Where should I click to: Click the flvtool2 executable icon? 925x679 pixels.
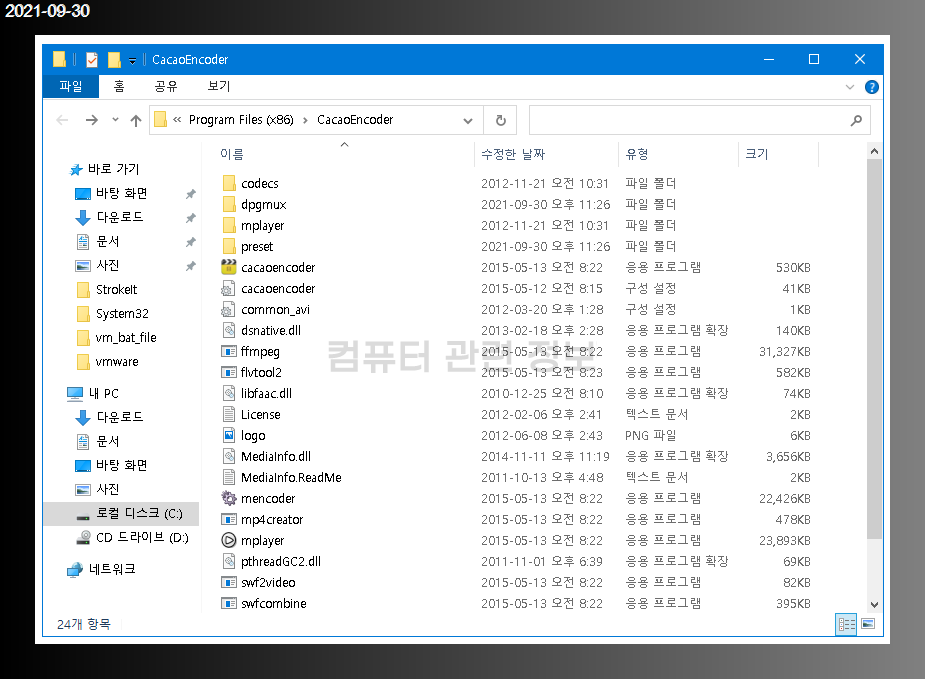point(228,372)
